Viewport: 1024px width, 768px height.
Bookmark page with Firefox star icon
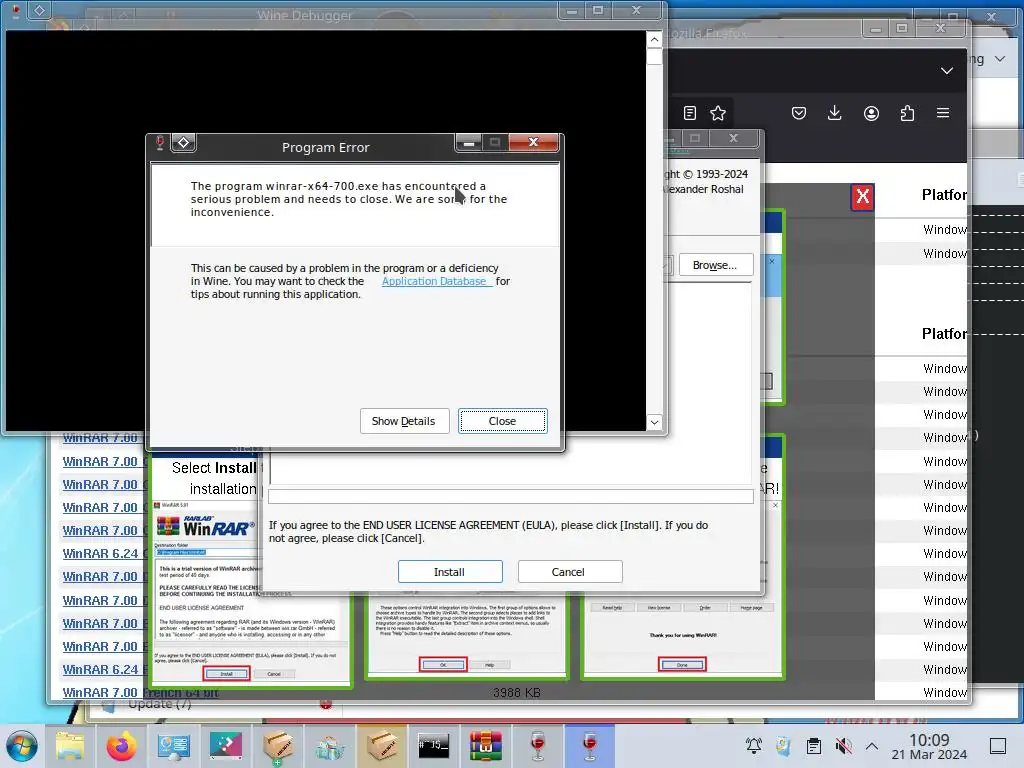tap(718, 113)
